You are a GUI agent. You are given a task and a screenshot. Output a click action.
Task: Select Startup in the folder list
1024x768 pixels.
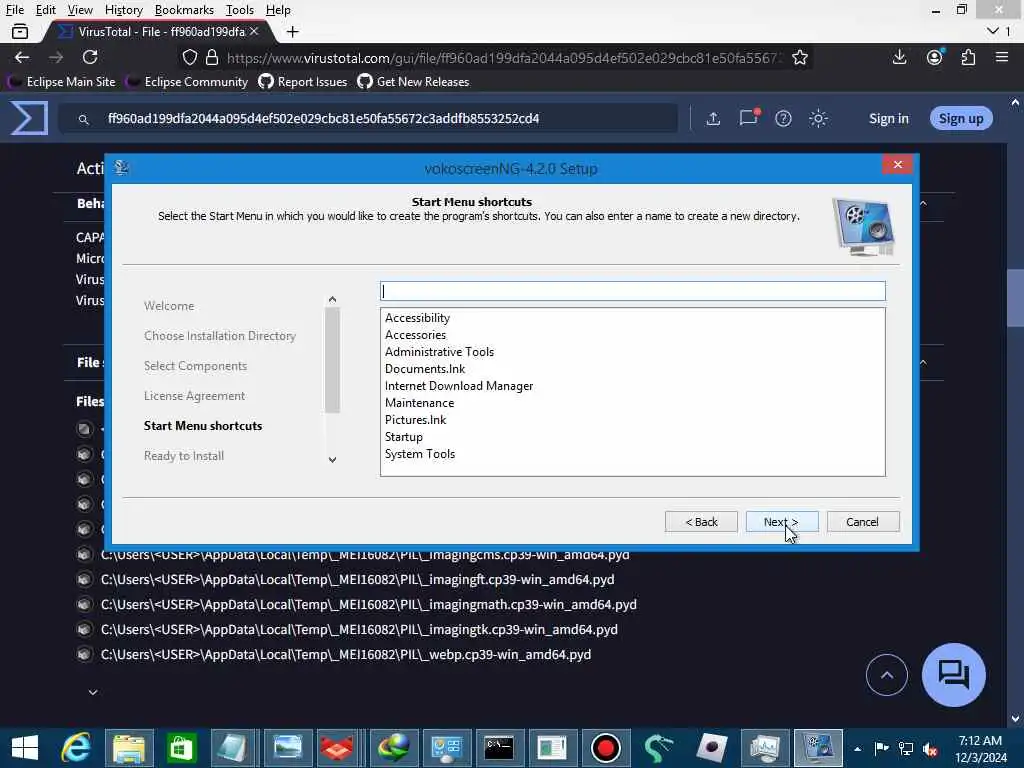pos(404,437)
